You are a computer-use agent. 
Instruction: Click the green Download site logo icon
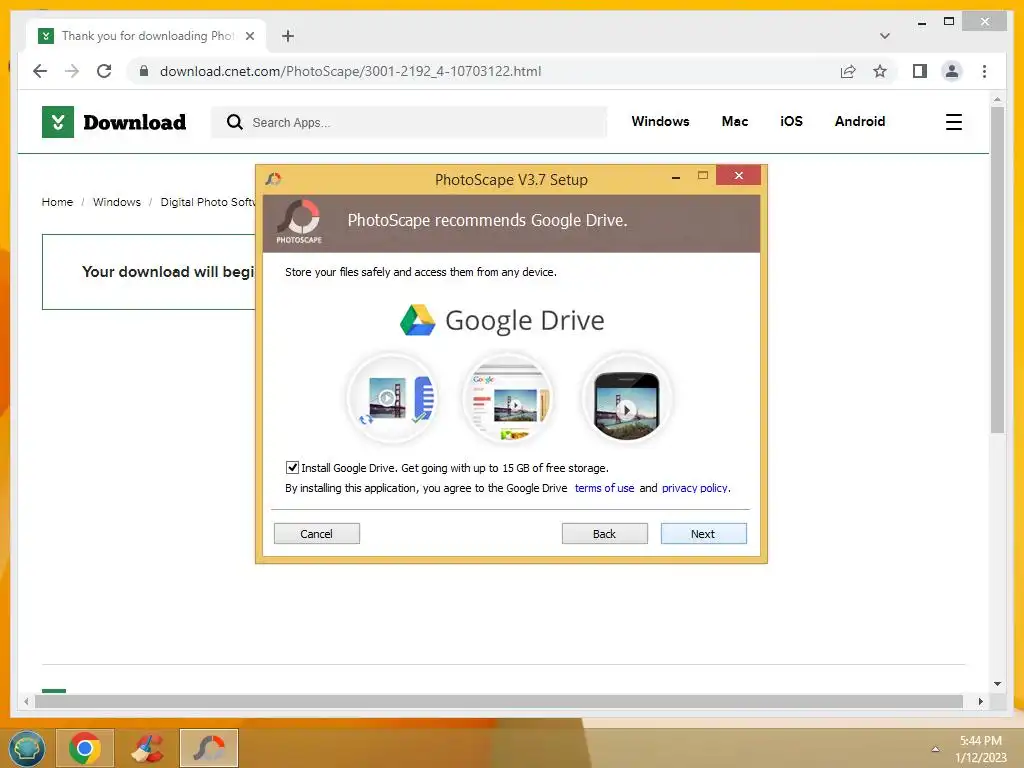[57, 122]
